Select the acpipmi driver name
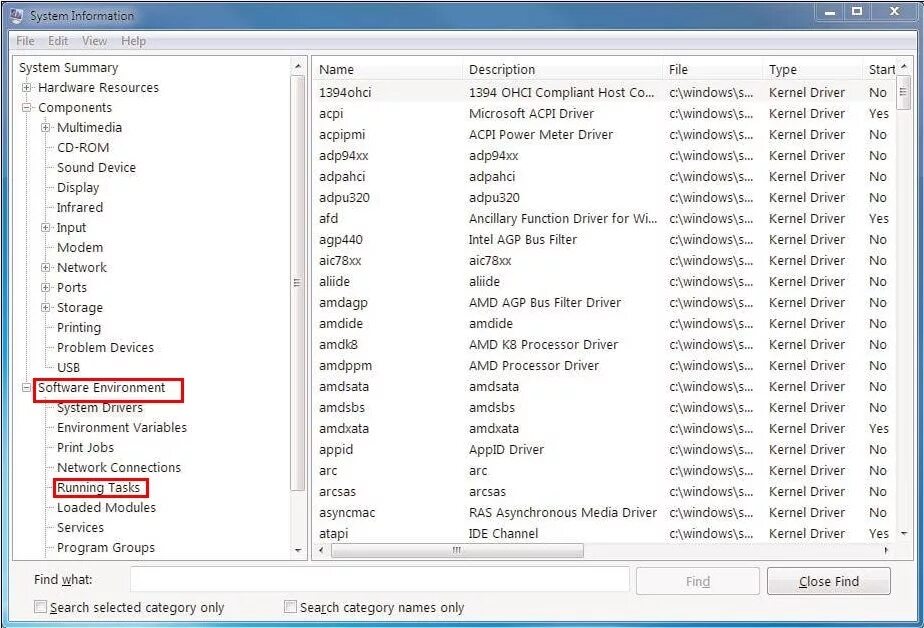This screenshot has height=628, width=924. (342, 135)
